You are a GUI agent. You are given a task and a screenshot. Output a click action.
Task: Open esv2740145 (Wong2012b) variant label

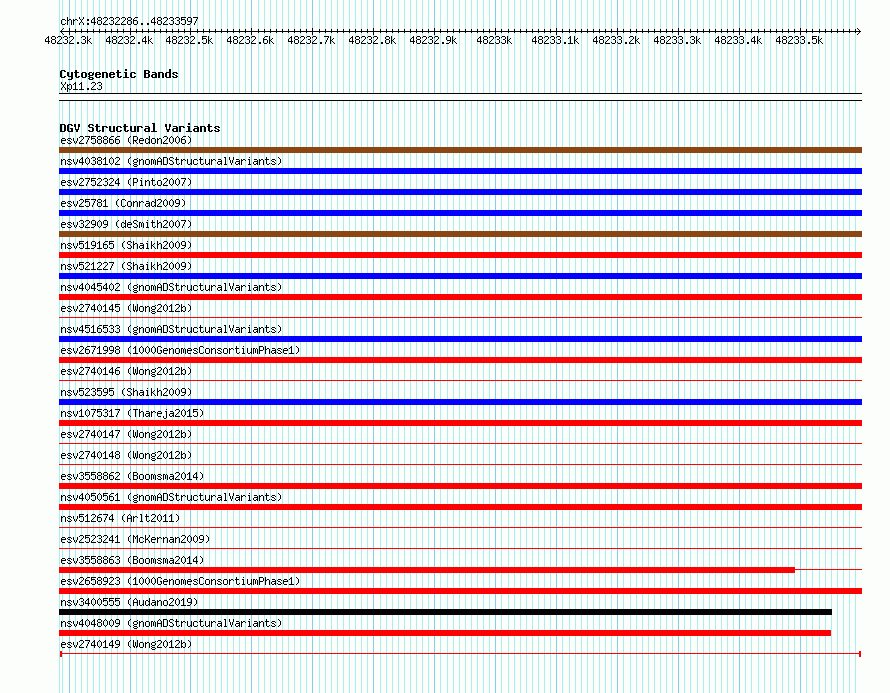point(126,308)
